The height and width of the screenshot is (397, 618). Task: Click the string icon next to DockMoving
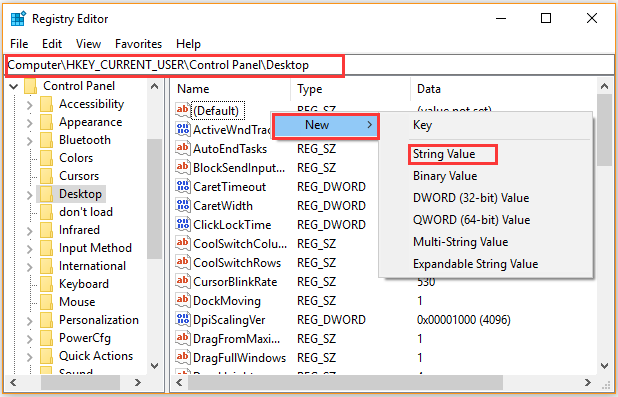tap(182, 300)
